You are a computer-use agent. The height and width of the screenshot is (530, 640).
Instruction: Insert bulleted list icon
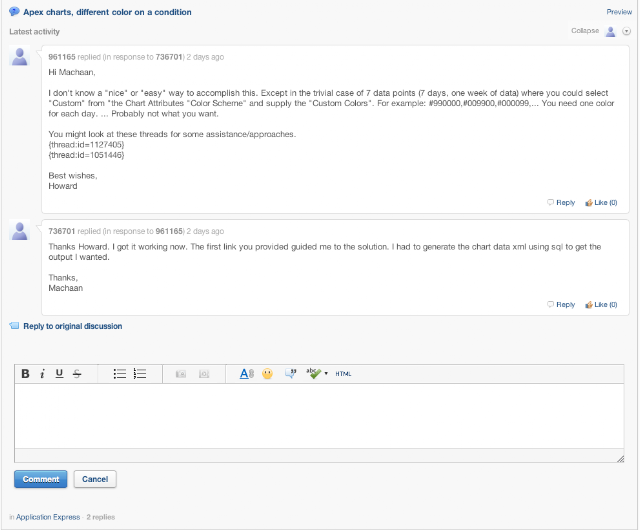(x=120, y=374)
